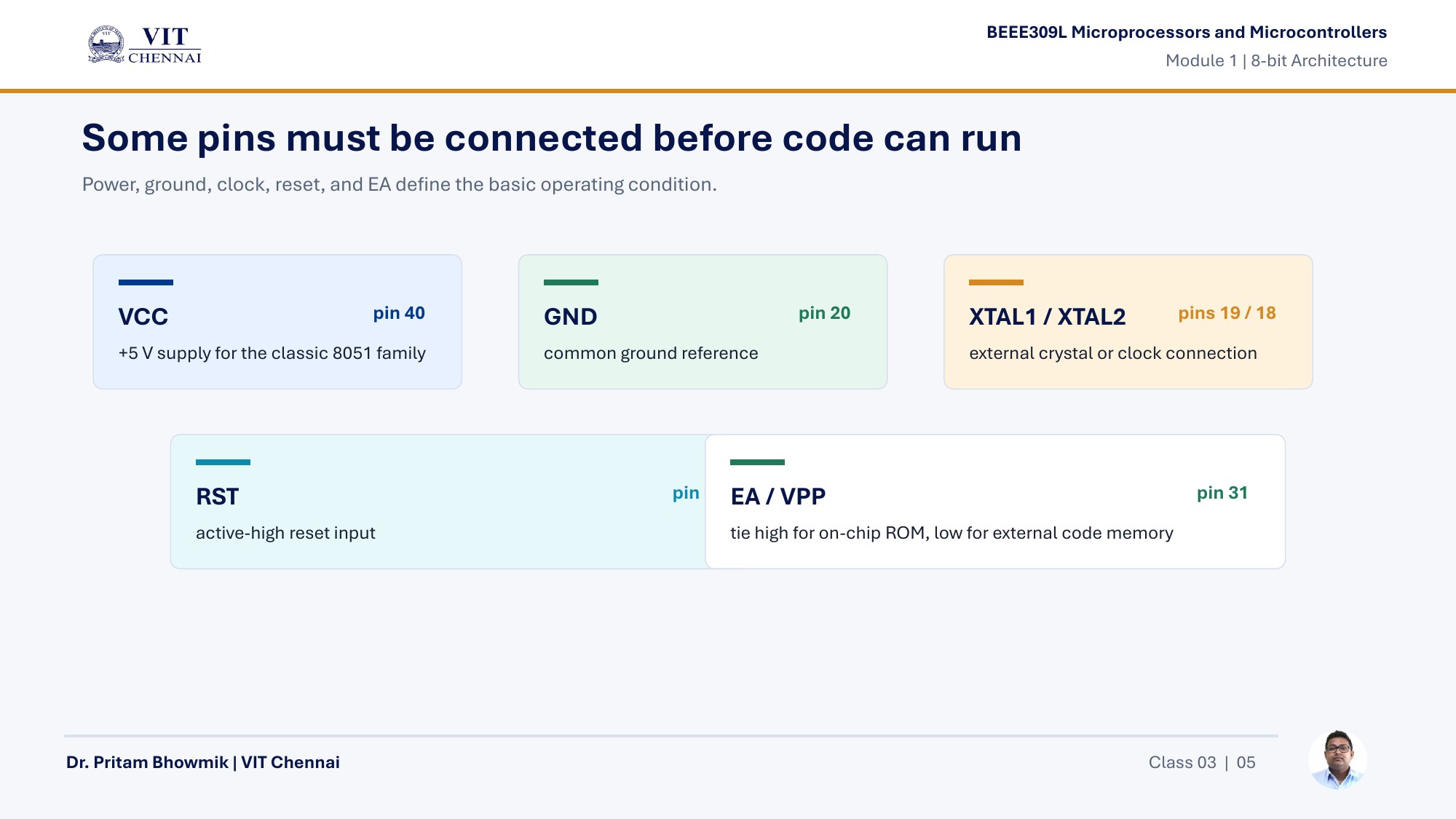
Task: Click 'Dr. Pritam Bhowmik | VIT Chennai' footer
Action: (203, 762)
